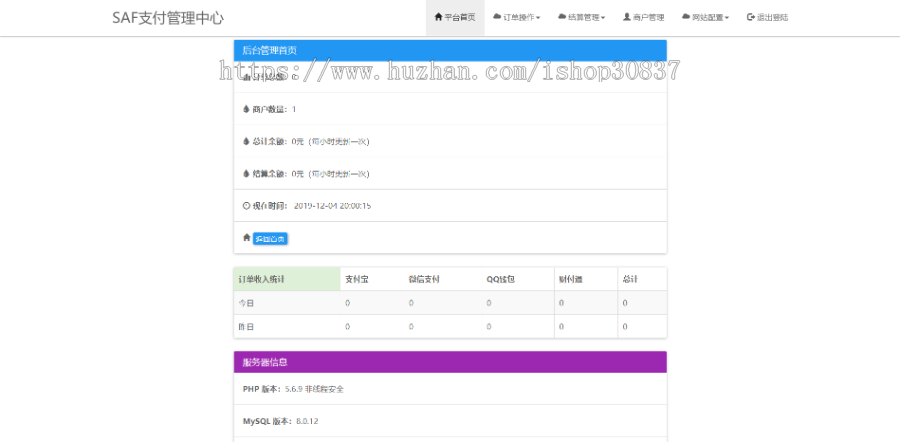The height and width of the screenshot is (442, 900).
Task: Click the home icon beside the 返回首页 button
Action: 246,237
